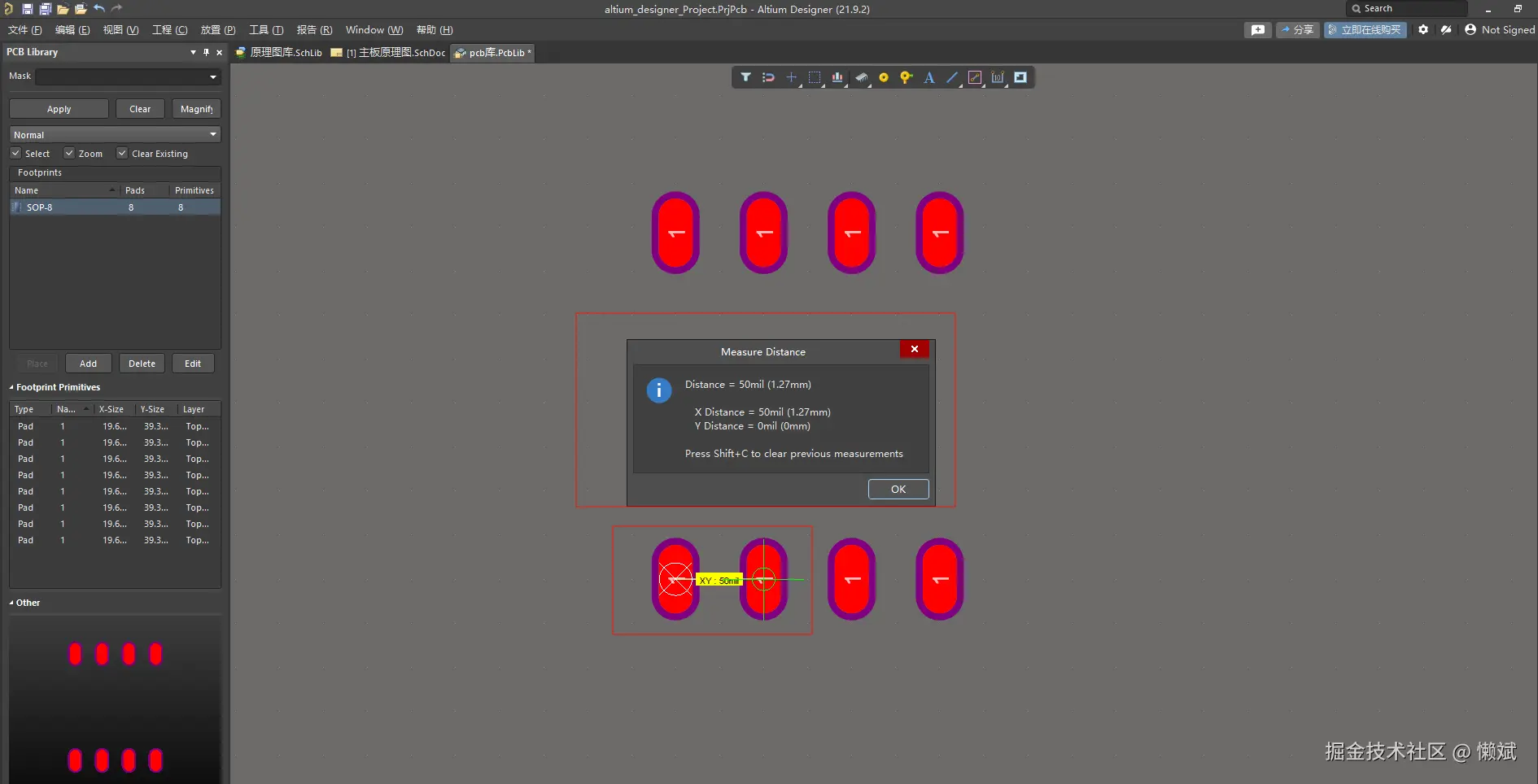Viewport: 1538px width, 784px height.
Task: Open the 工程 (C) menu
Action: click(x=169, y=29)
